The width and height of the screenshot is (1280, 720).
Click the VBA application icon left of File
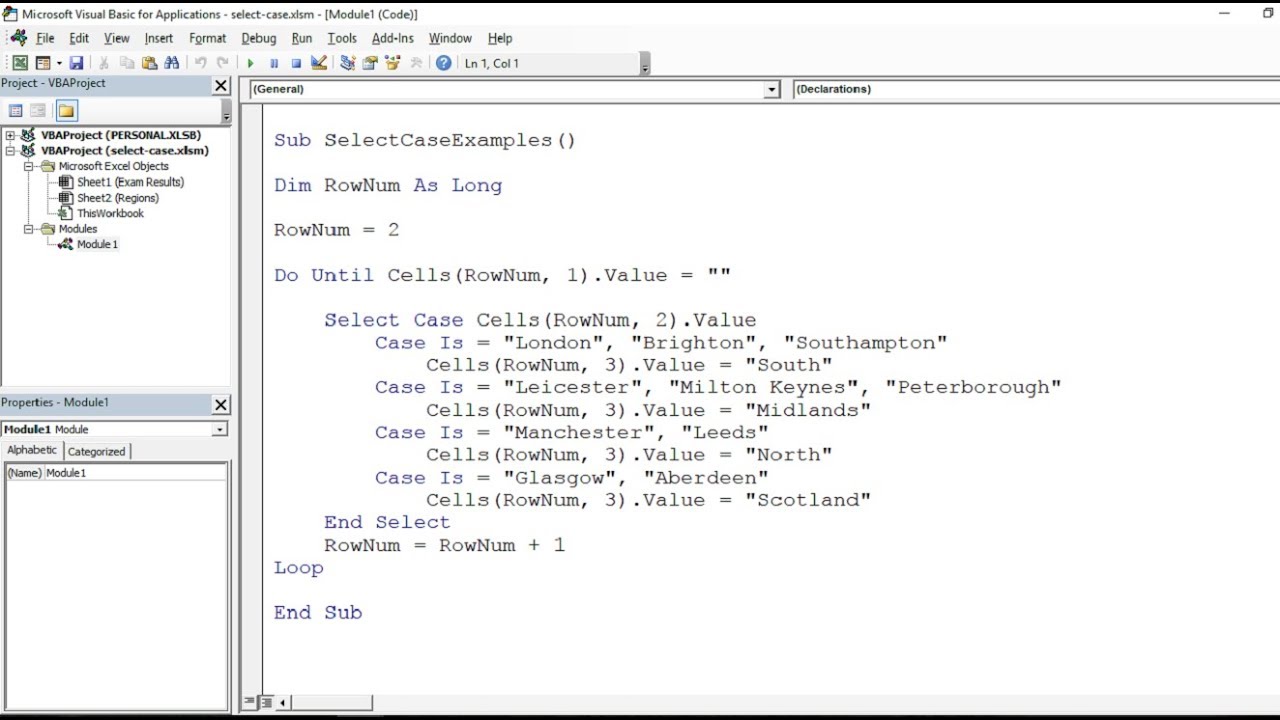click(x=19, y=38)
